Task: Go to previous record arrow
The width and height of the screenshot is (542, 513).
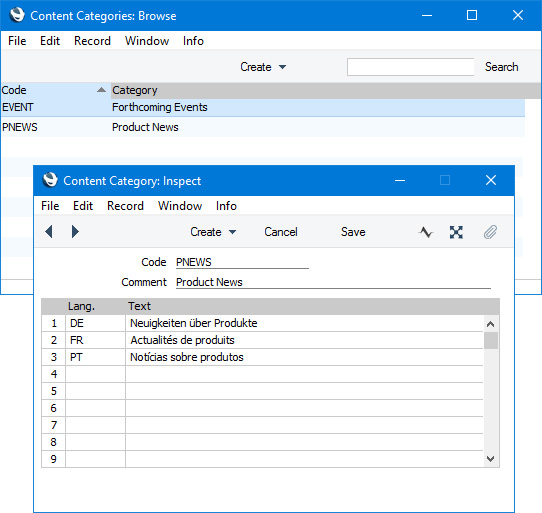Action: coord(49,232)
